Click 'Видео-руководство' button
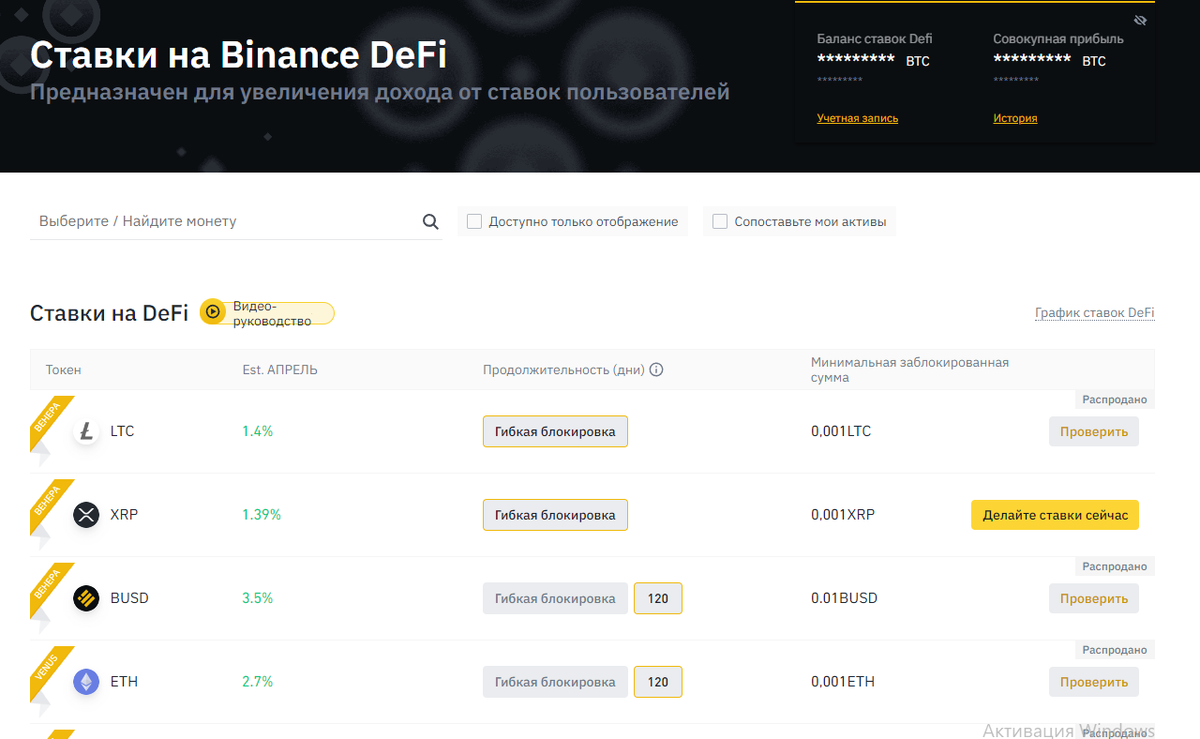1200x739 pixels. (x=267, y=313)
